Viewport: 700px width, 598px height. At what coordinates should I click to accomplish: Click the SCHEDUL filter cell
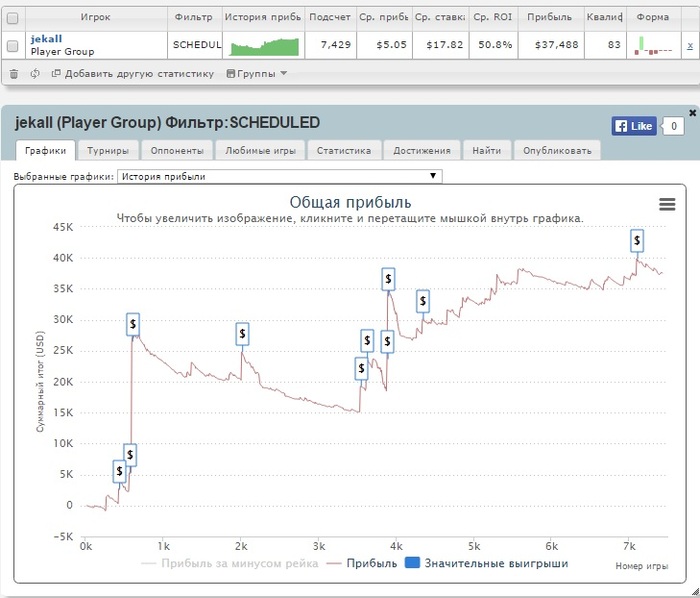pos(197,45)
